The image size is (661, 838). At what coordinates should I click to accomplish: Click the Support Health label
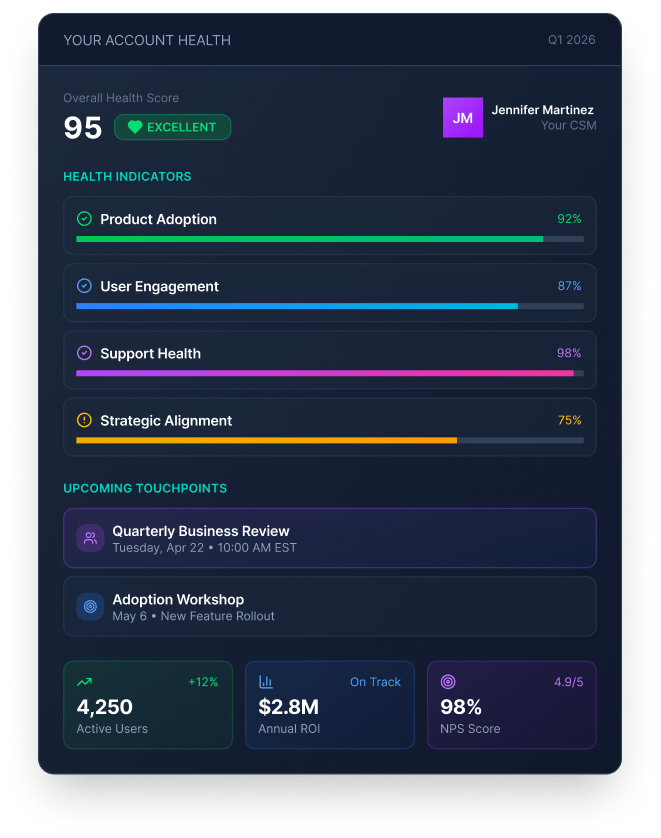click(151, 354)
